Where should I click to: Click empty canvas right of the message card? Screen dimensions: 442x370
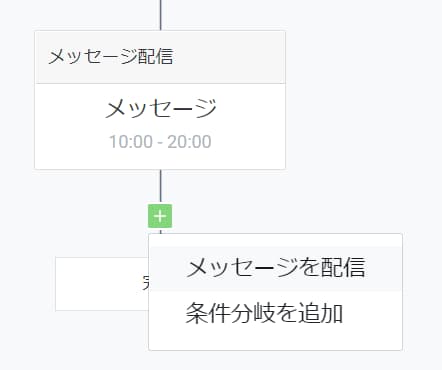[x=360, y=100]
